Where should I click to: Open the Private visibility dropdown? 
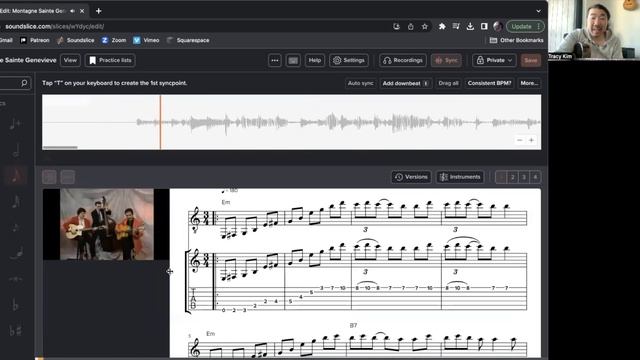click(494, 60)
